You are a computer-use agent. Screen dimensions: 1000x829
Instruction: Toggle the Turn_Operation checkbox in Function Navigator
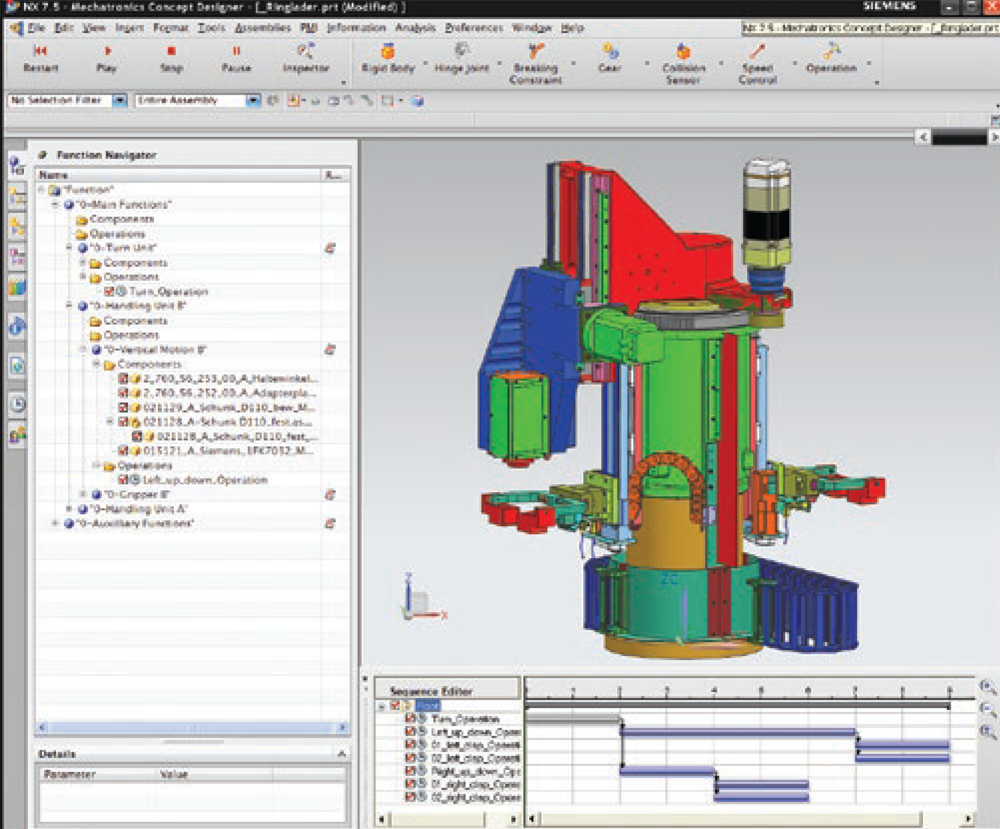(x=109, y=292)
